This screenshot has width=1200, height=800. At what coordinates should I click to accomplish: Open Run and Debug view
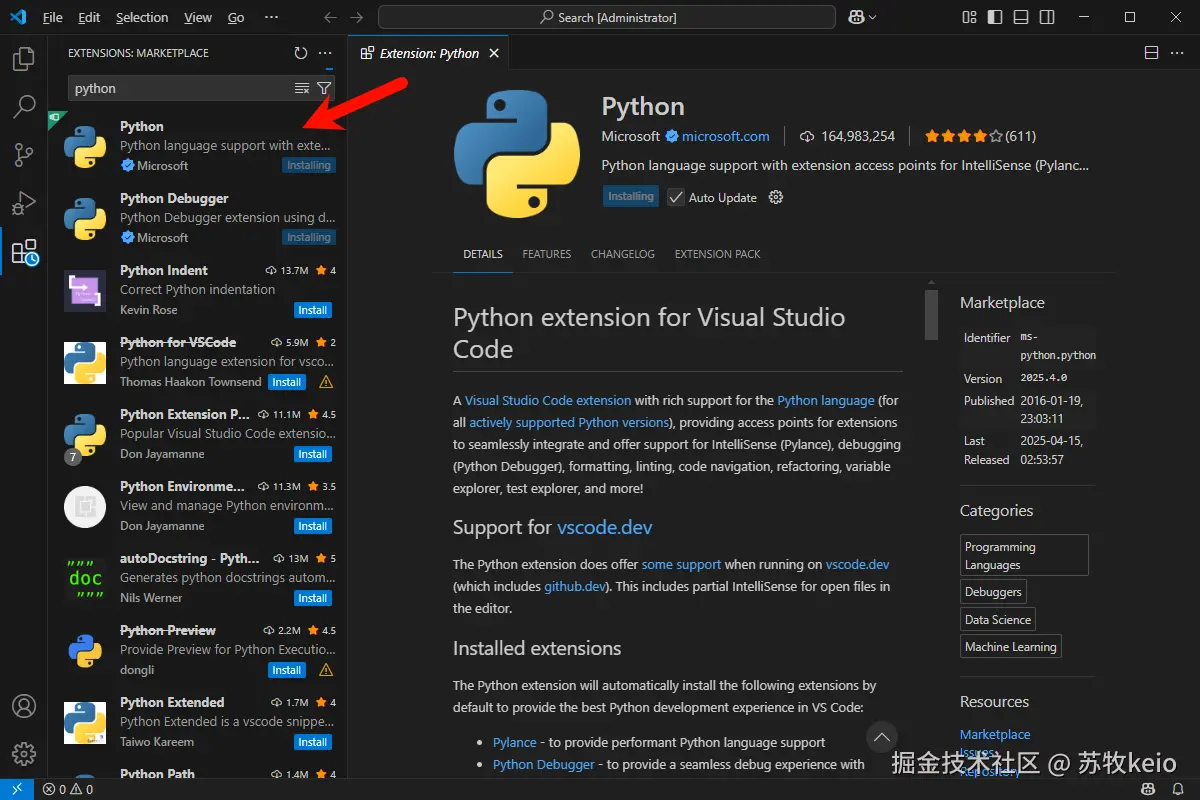[x=23, y=203]
